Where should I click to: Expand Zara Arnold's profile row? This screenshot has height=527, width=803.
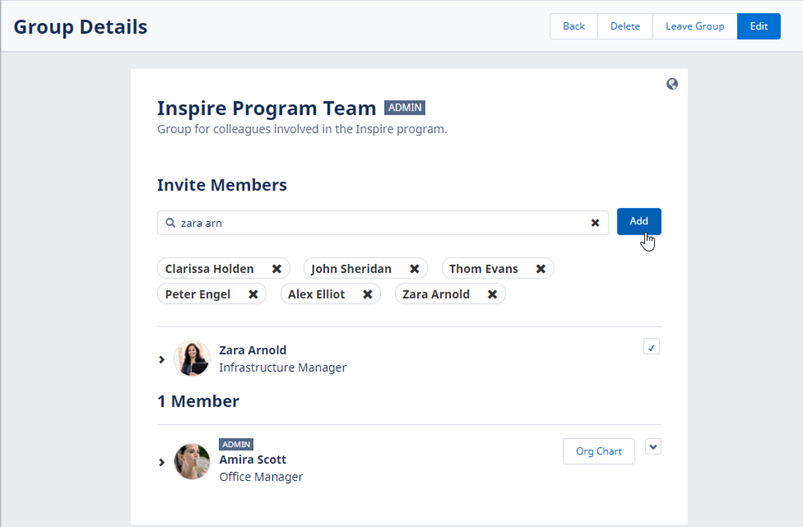coord(162,359)
